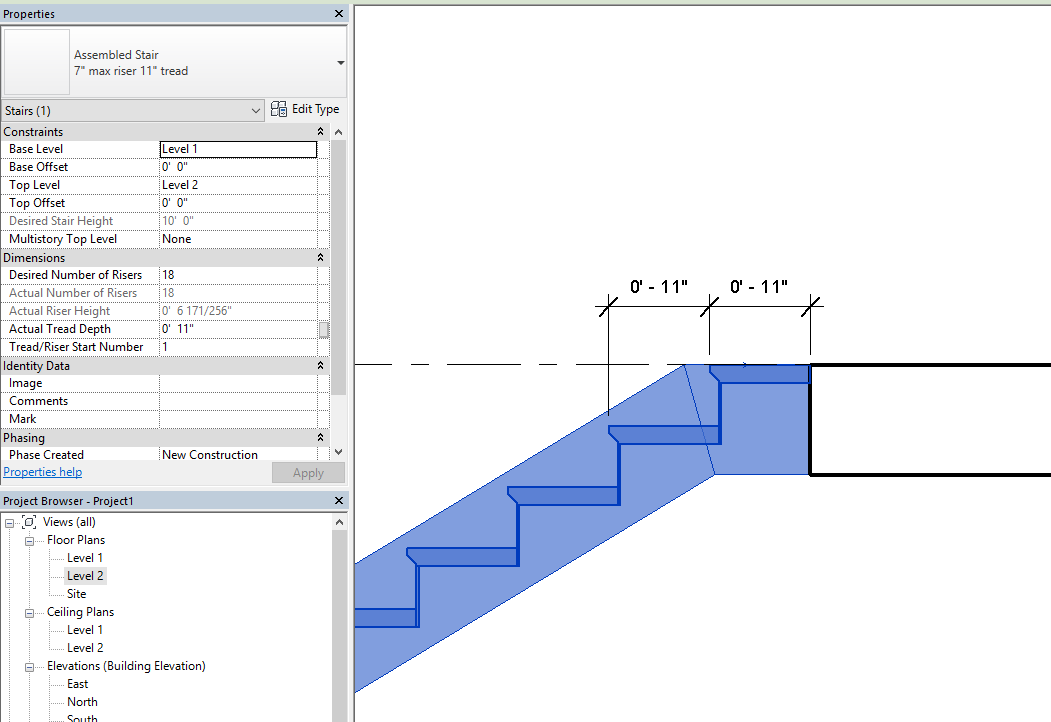Click the Edit Type button

(x=305, y=109)
